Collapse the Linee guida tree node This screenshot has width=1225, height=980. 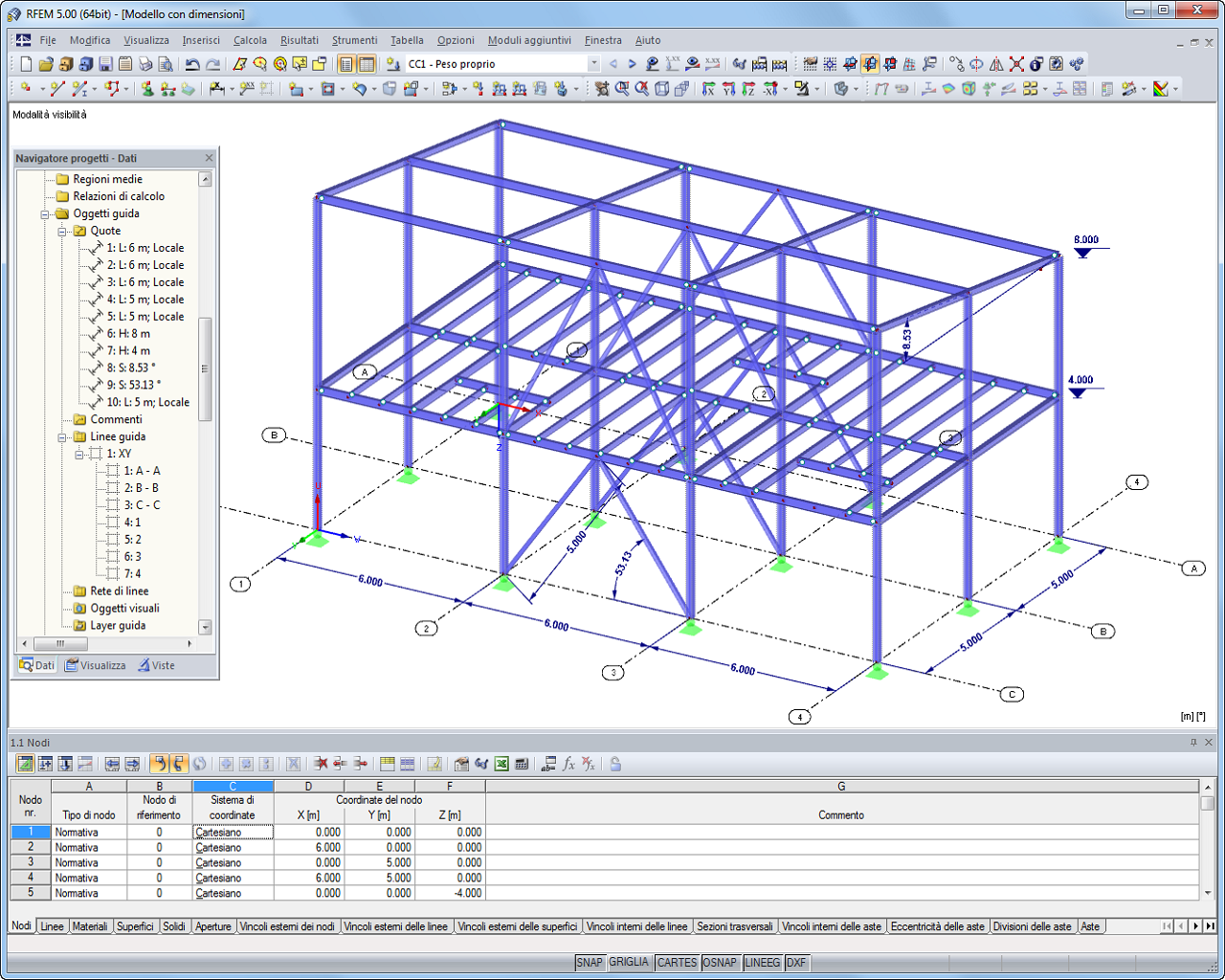tap(62, 437)
